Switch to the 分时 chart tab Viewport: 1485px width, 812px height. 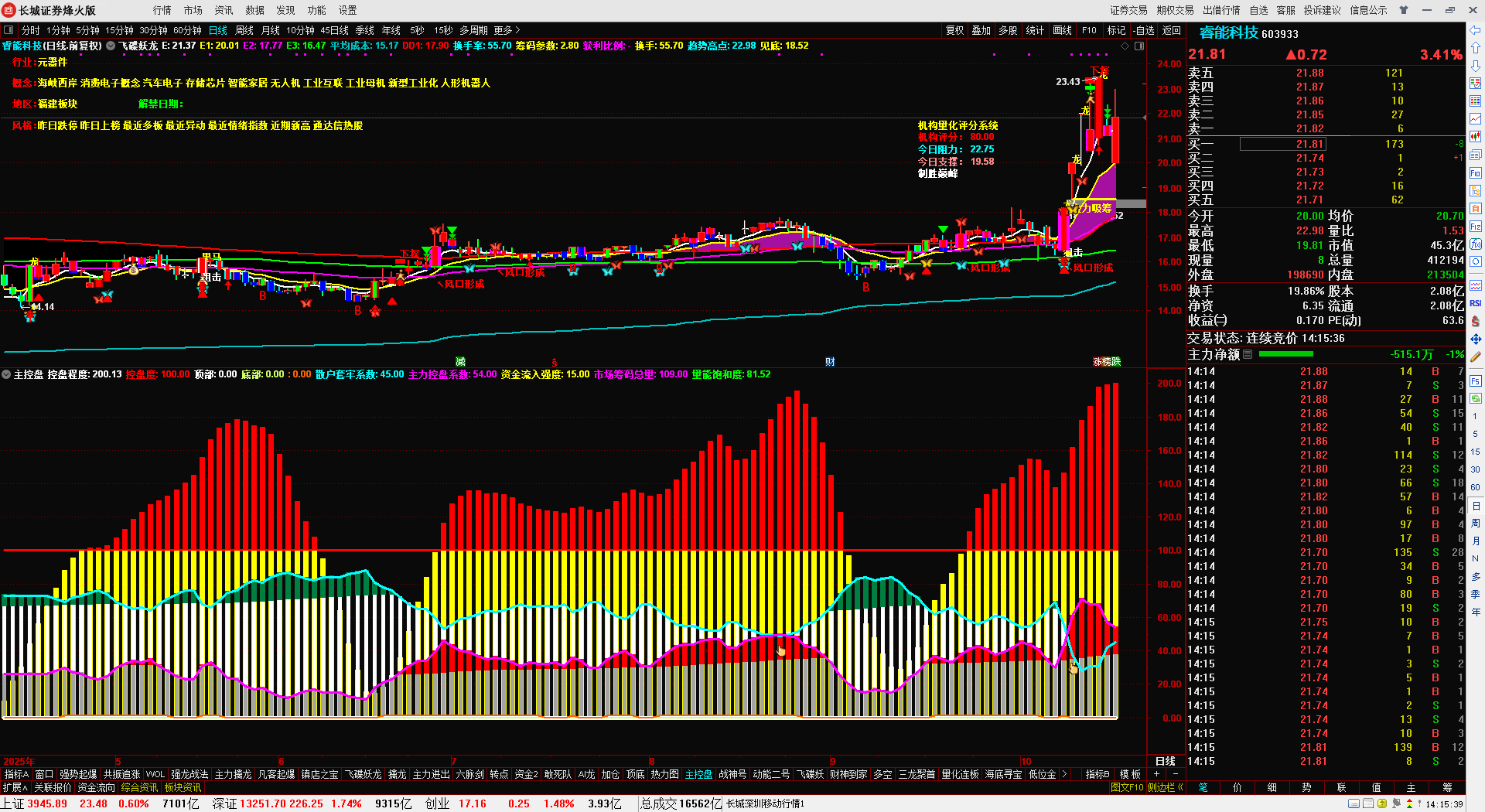pos(31,30)
